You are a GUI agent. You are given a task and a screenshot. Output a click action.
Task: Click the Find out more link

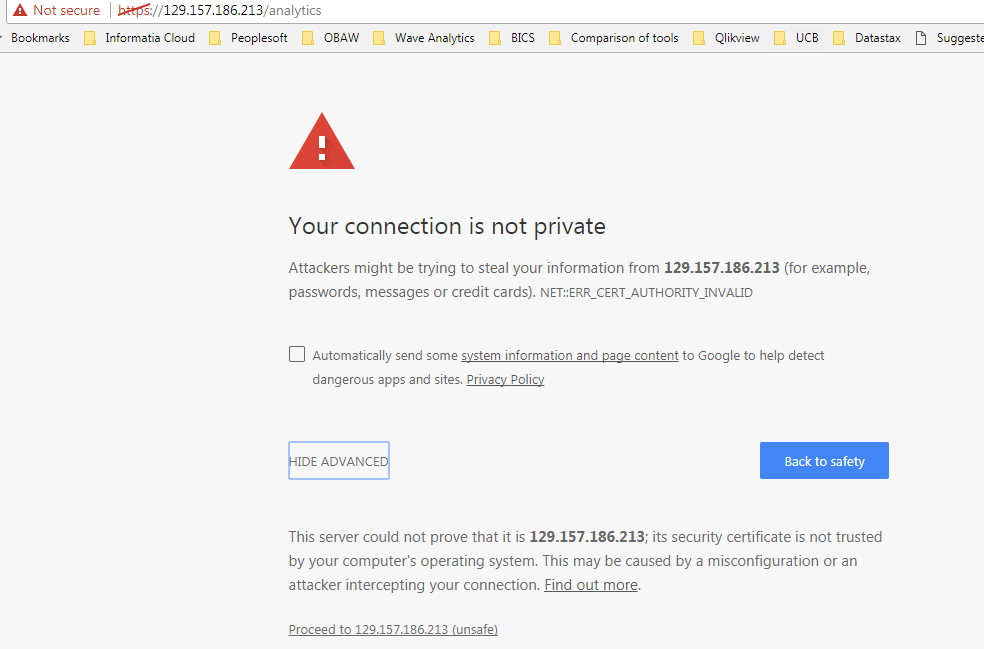click(590, 585)
